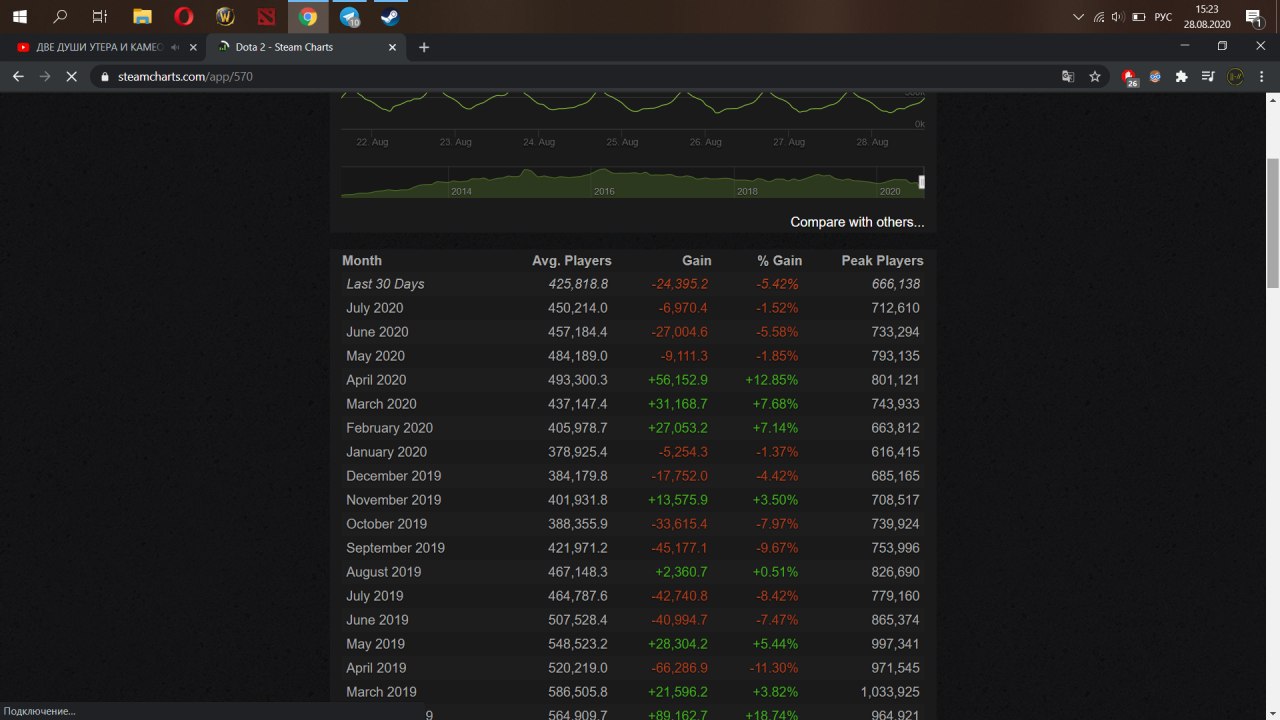Viewport: 1280px width, 720px height.
Task: Open Steam from the taskbar
Action: tap(389, 16)
